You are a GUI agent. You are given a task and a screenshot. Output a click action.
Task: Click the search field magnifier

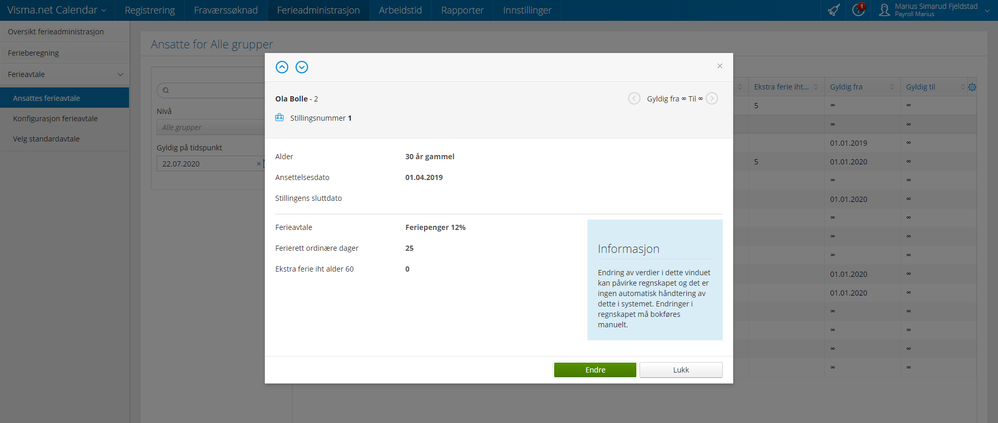point(166,91)
